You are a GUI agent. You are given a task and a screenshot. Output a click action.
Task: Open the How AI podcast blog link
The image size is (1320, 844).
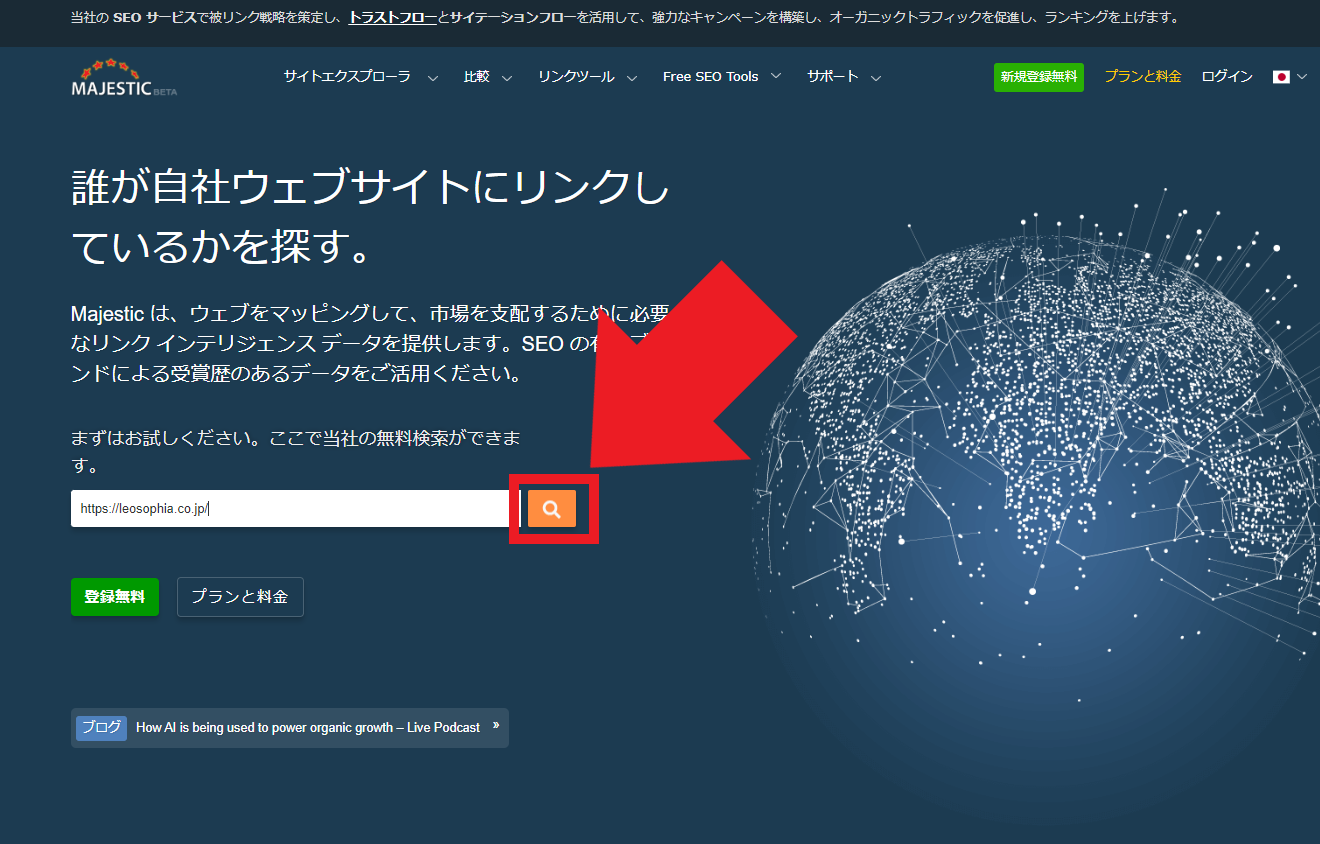[x=308, y=728]
